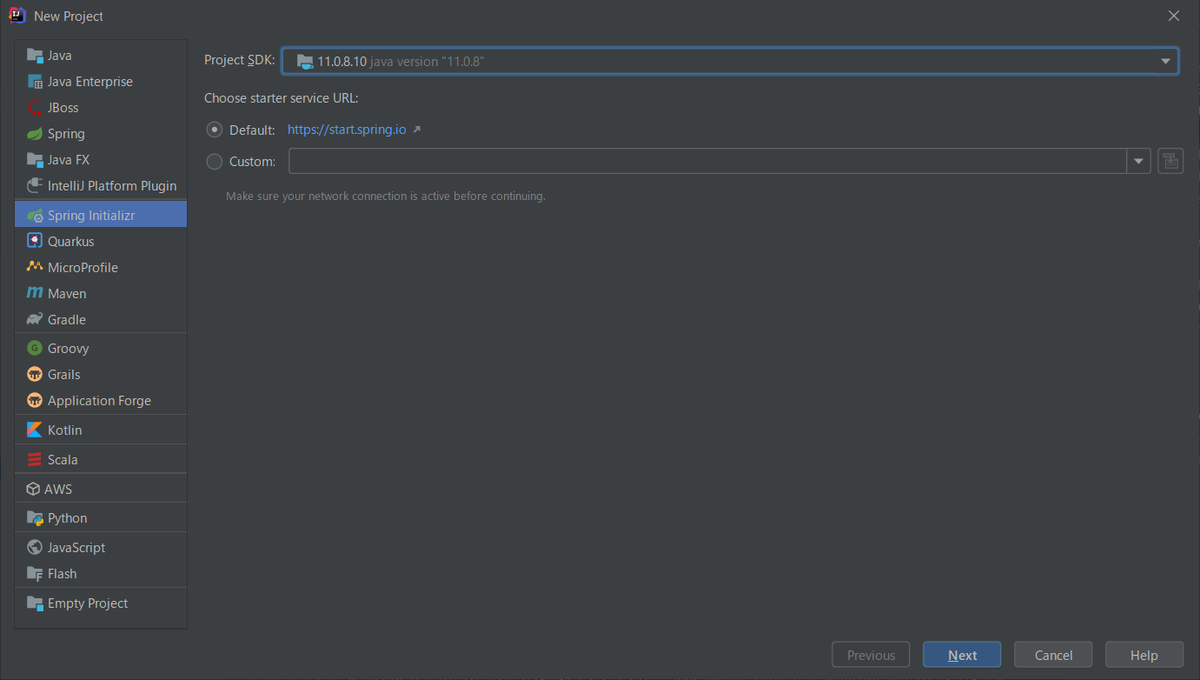Select IntelliJ Platform Plugin label

pos(112,186)
